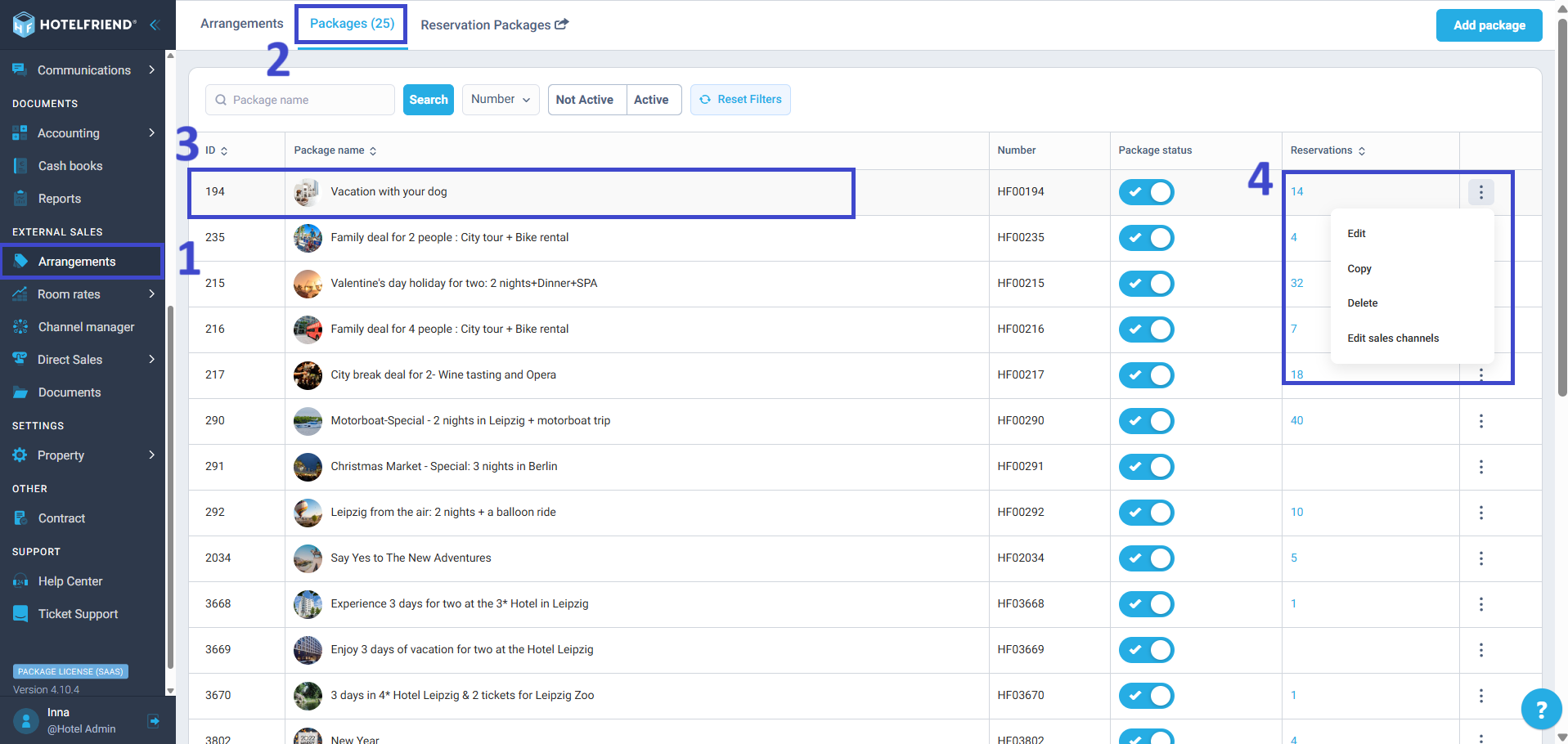Expand Accounting submenu chevron
Viewport: 1568px width, 744px height.
[x=151, y=133]
